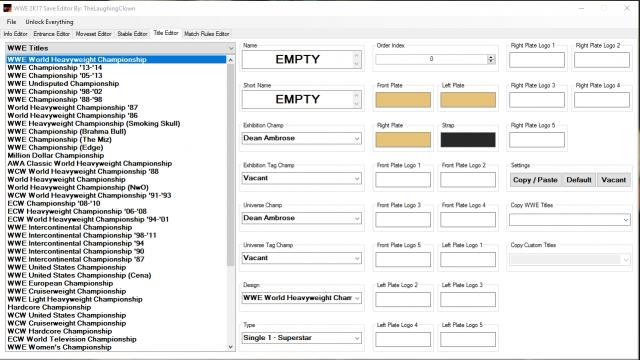The image size is (640, 360).
Task: Click the Left Plate Logo 3 field
Action: coord(468,300)
